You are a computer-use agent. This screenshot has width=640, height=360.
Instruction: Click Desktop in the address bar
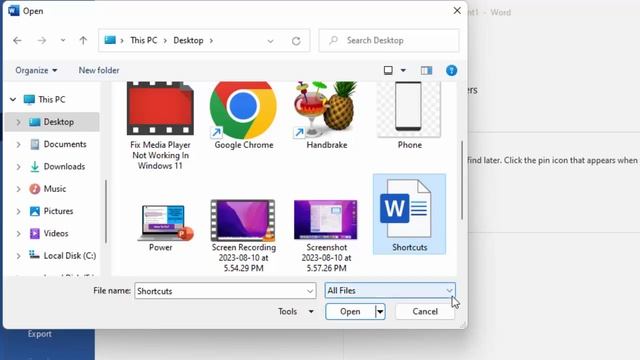click(188, 40)
